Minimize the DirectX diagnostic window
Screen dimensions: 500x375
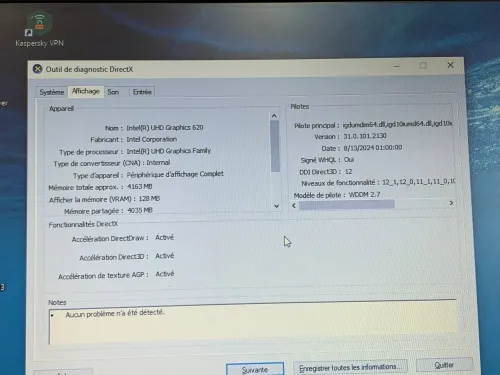[397, 66]
